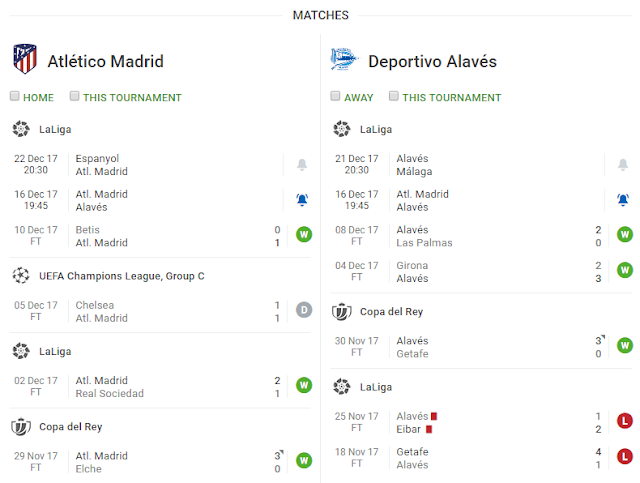This screenshot has height=483, width=640.
Task: Check the HOME filter checkbox
Action: 15,97
